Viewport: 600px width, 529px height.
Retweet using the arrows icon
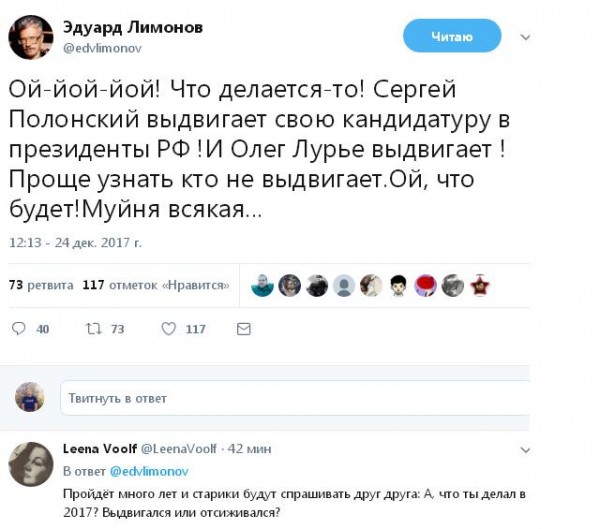pyautogui.click(x=93, y=329)
